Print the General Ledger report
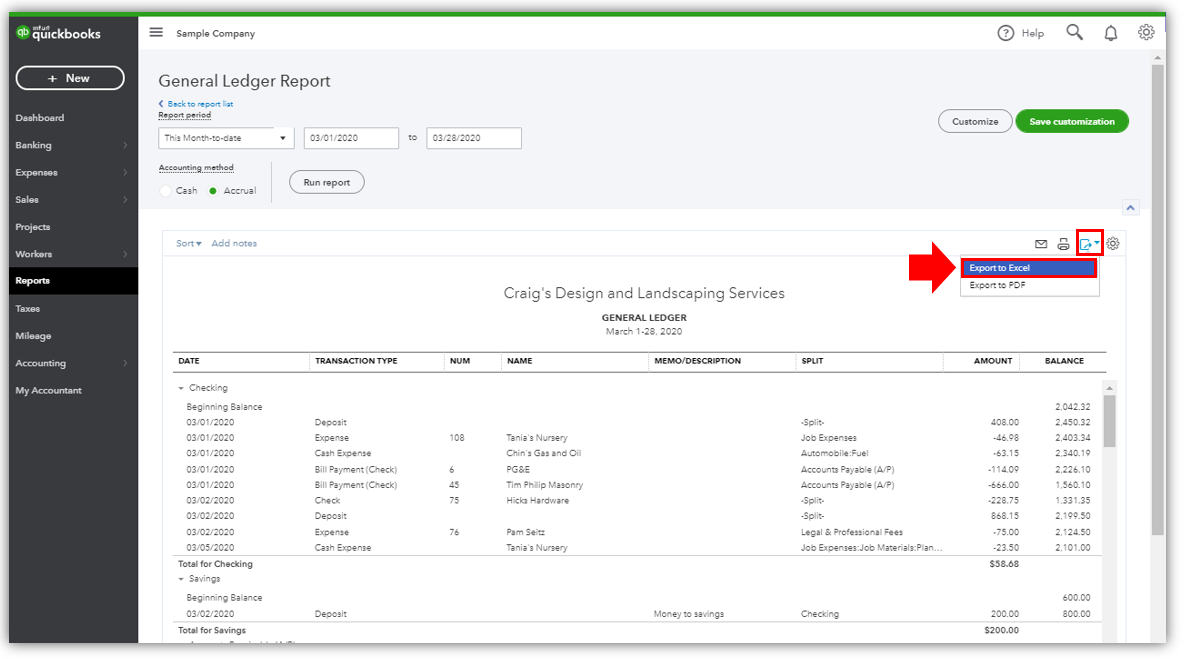The width and height of the screenshot is (1190, 659). point(1063,244)
